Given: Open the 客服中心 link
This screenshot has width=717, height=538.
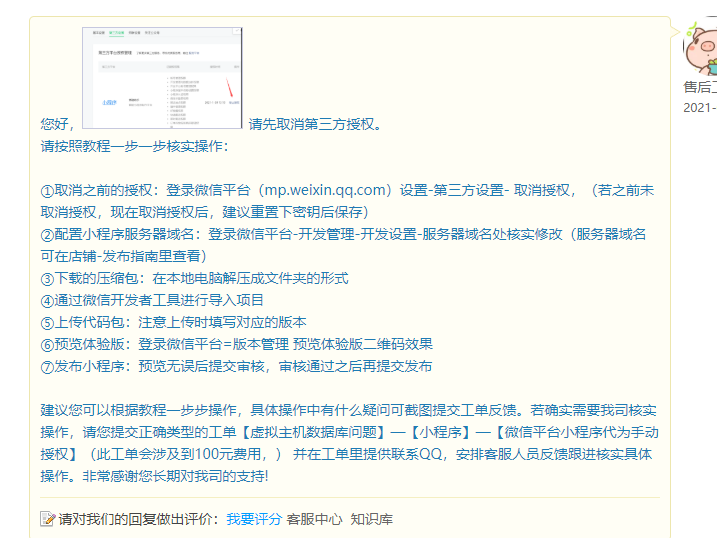Looking at the screenshot, I should 314,519.
